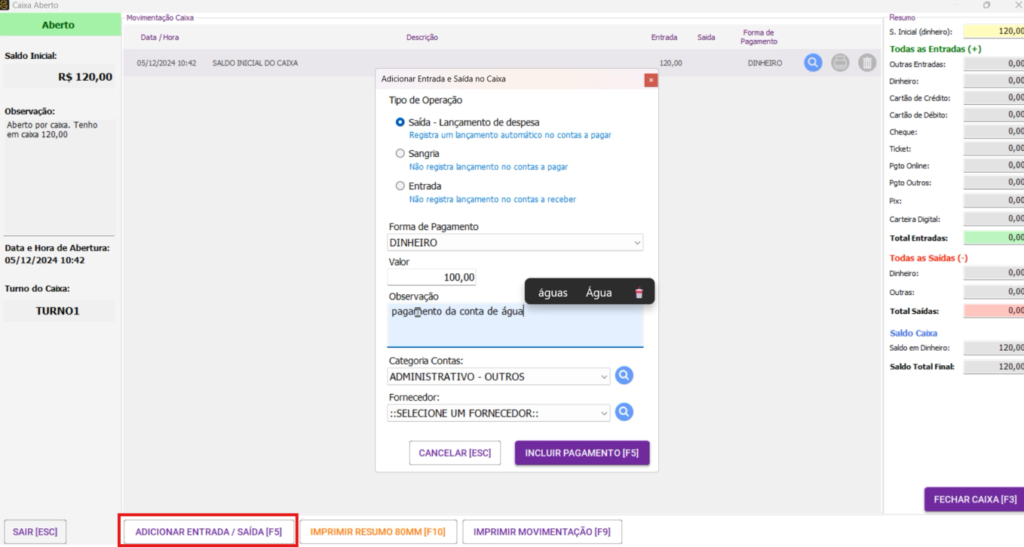This screenshot has width=1024, height=547.
Task: Click the trash icon on the SALDO INICIAL row
Action: click(867, 62)
